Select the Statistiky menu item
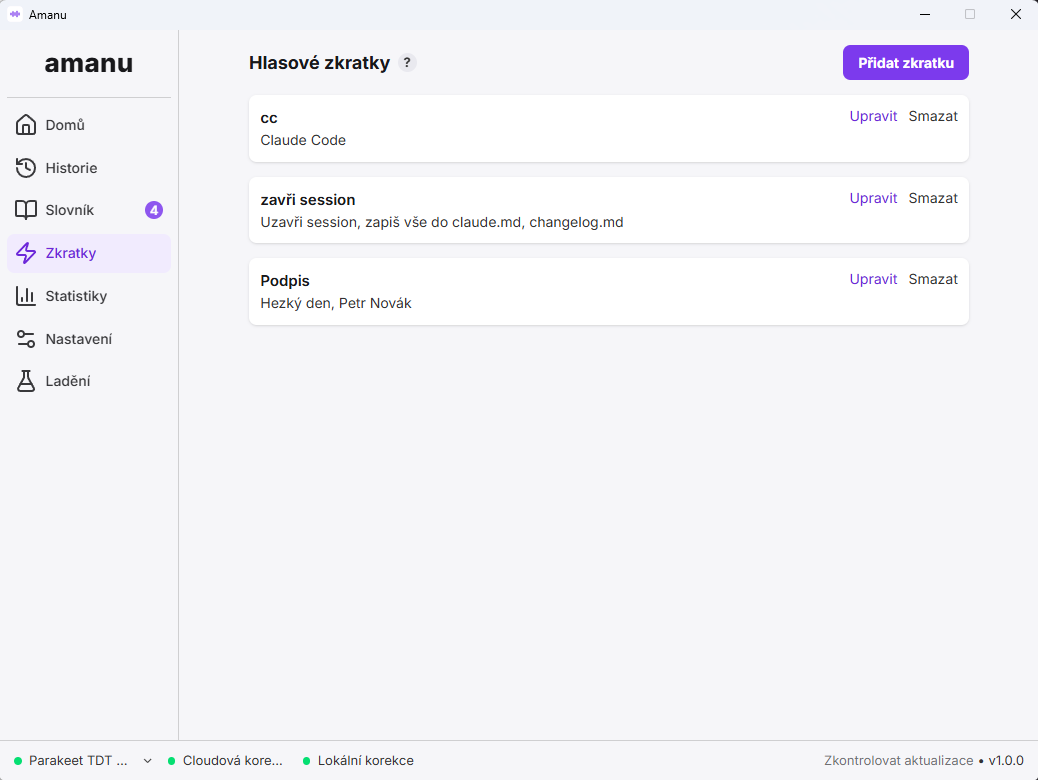This screenshot has width=1038, height=780. [89, 296]
